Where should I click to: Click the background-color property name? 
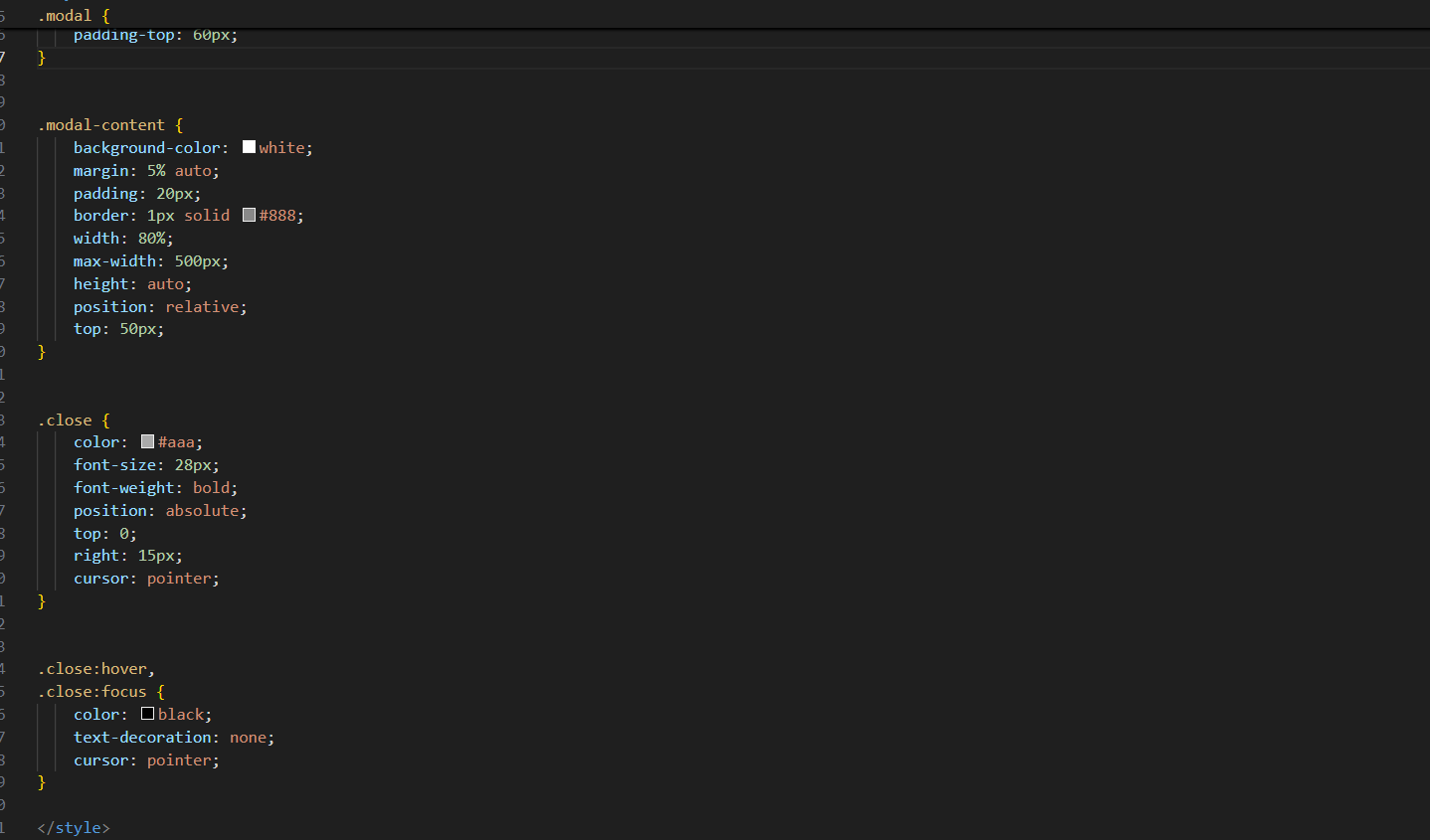(146, 148)
